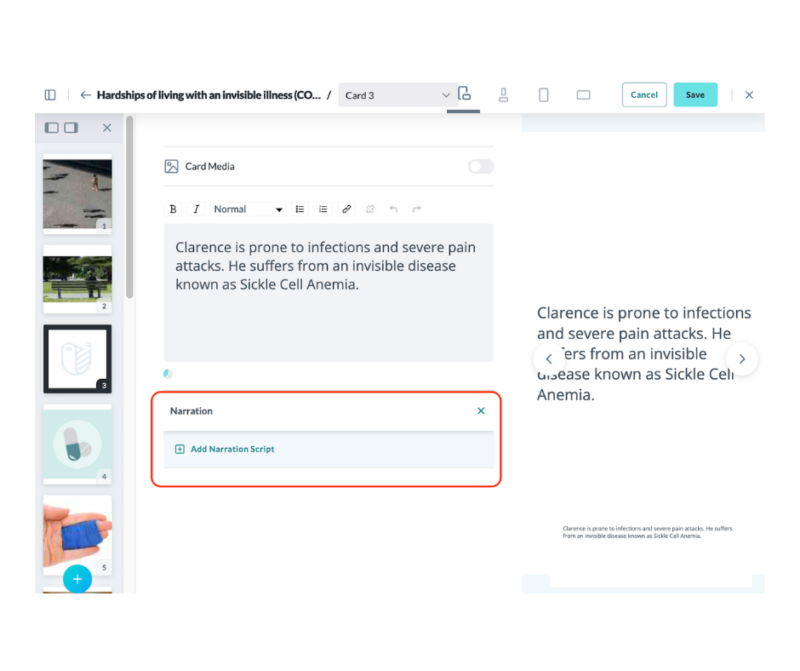Viewport: 800px width, 671px height.
Task: Apply bold formatting in the text editor
Action: pos(172,209)
